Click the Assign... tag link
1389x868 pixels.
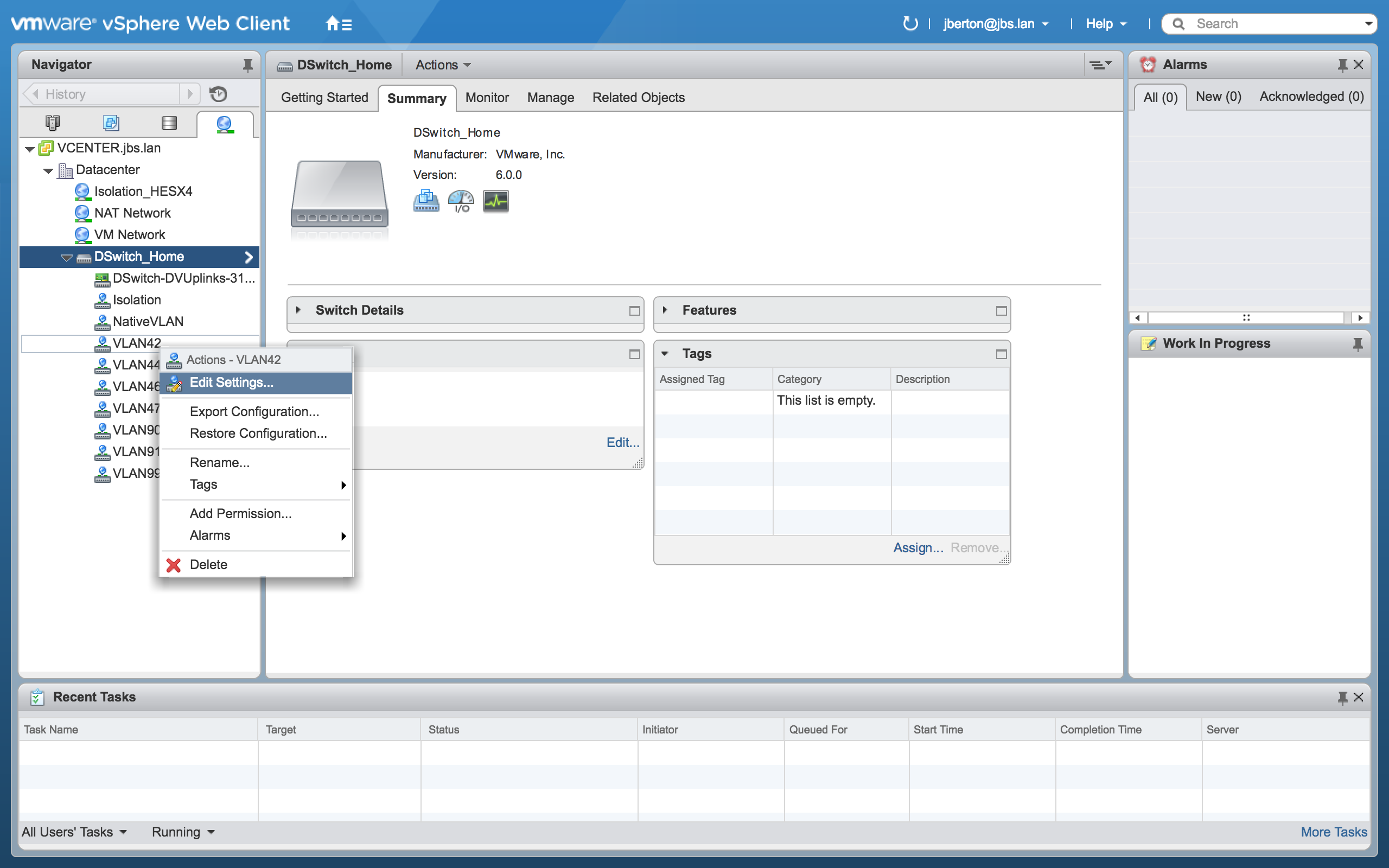[x=918, y=548]
